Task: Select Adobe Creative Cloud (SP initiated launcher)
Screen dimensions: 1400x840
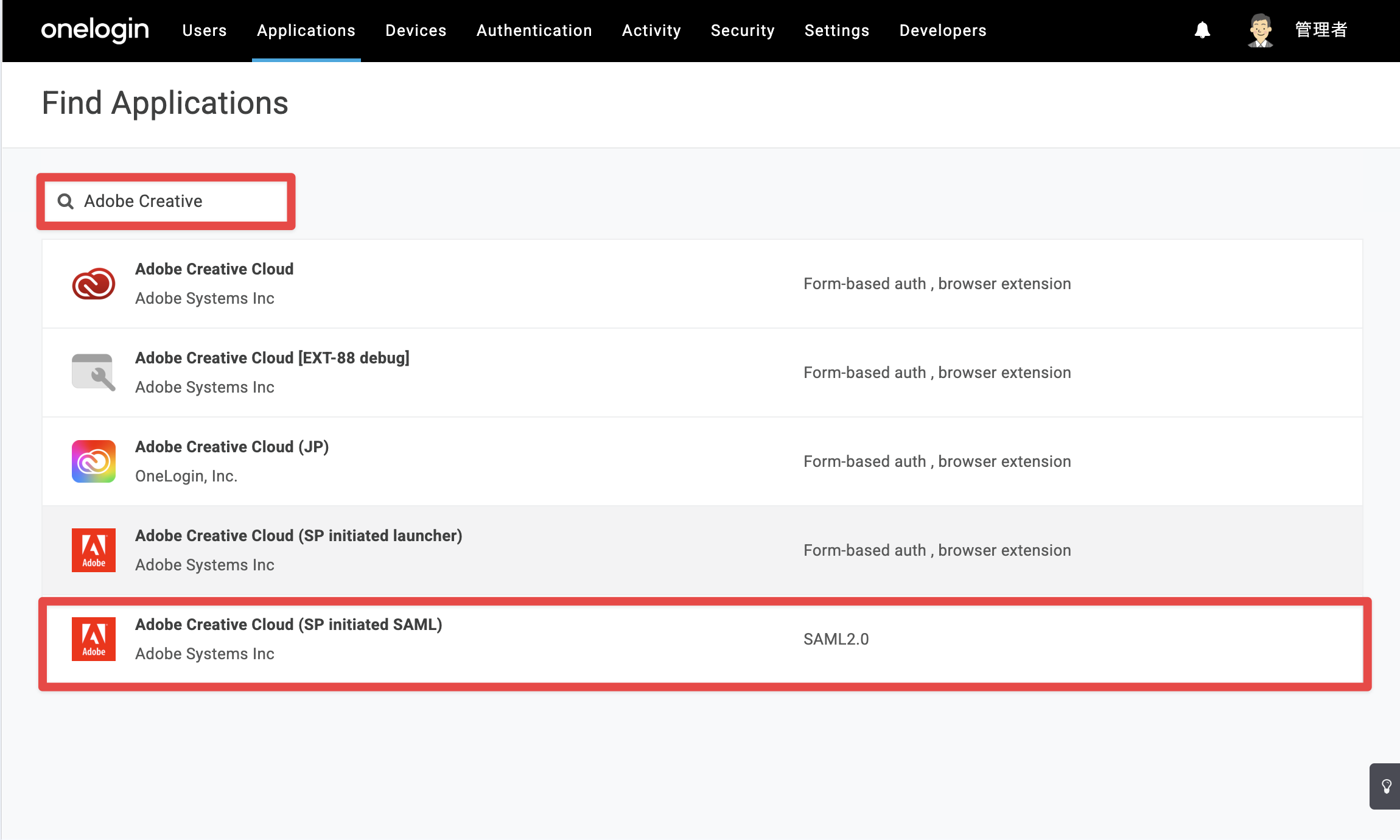Action: 702,550
